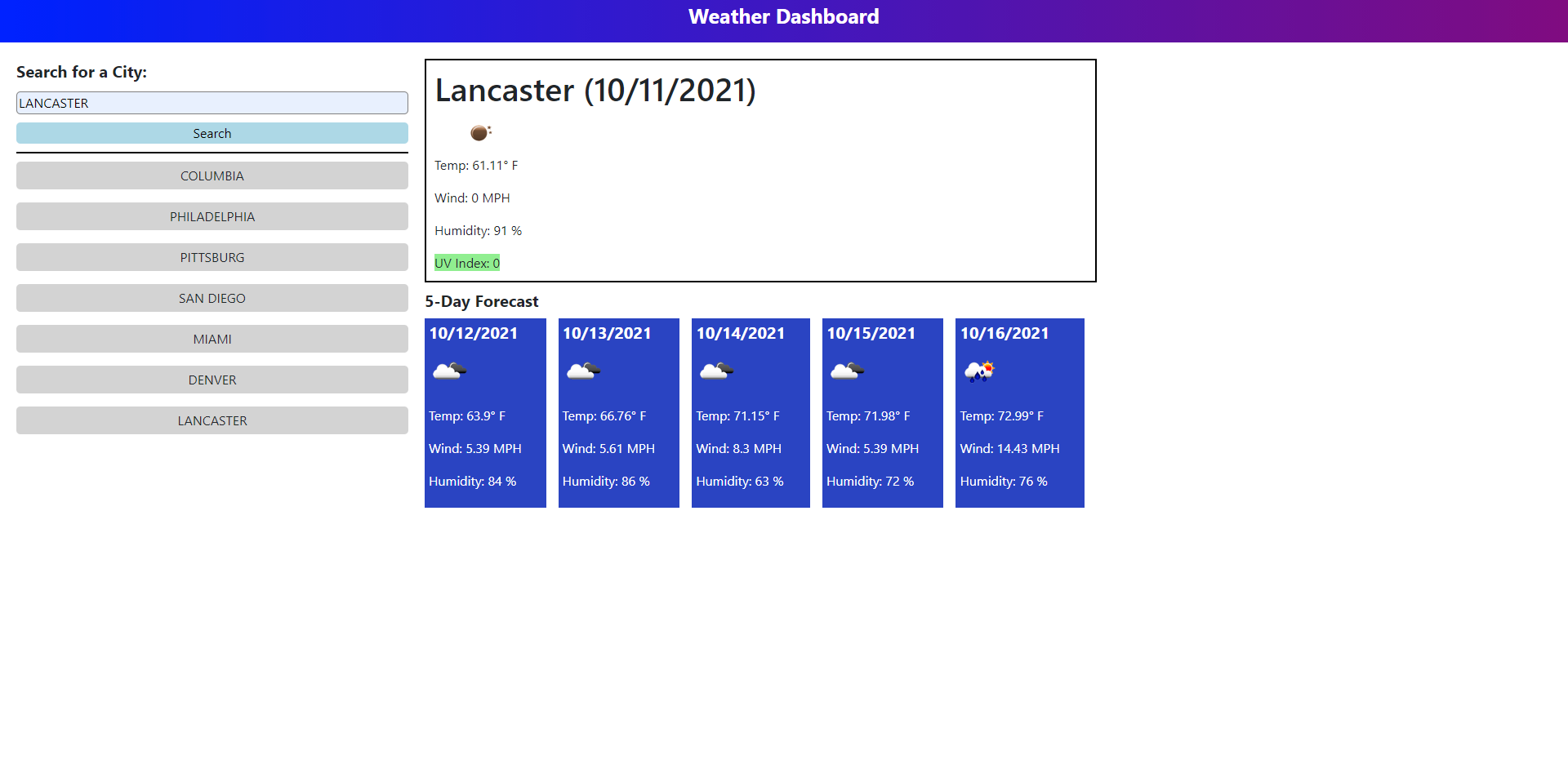
Task: Click the cloudy icon on the 10/13/2021 forecast card
Action: [x=583, y=371]
